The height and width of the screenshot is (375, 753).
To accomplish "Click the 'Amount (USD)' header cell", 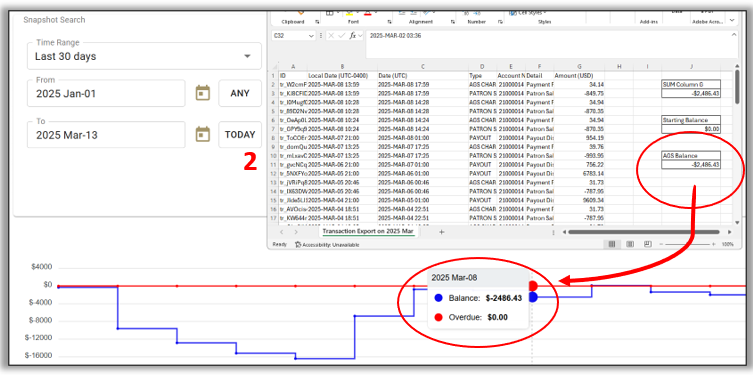I will tap(579, 75).
